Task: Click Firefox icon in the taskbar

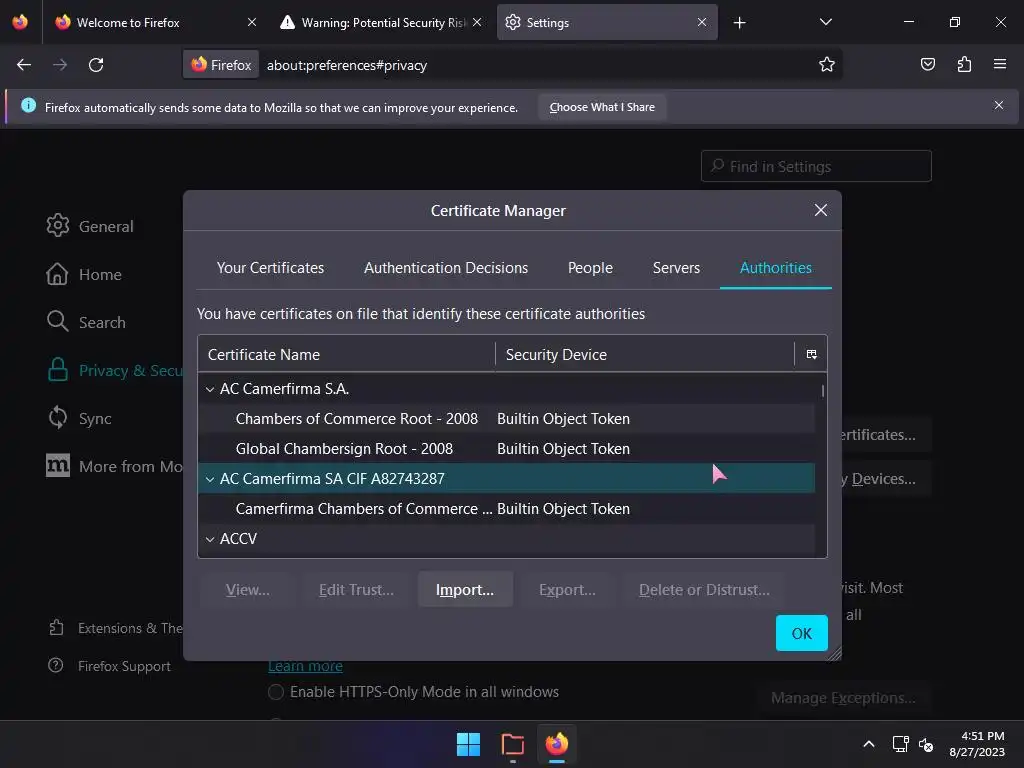Action: pyautogui.click(x=556, y=744)
